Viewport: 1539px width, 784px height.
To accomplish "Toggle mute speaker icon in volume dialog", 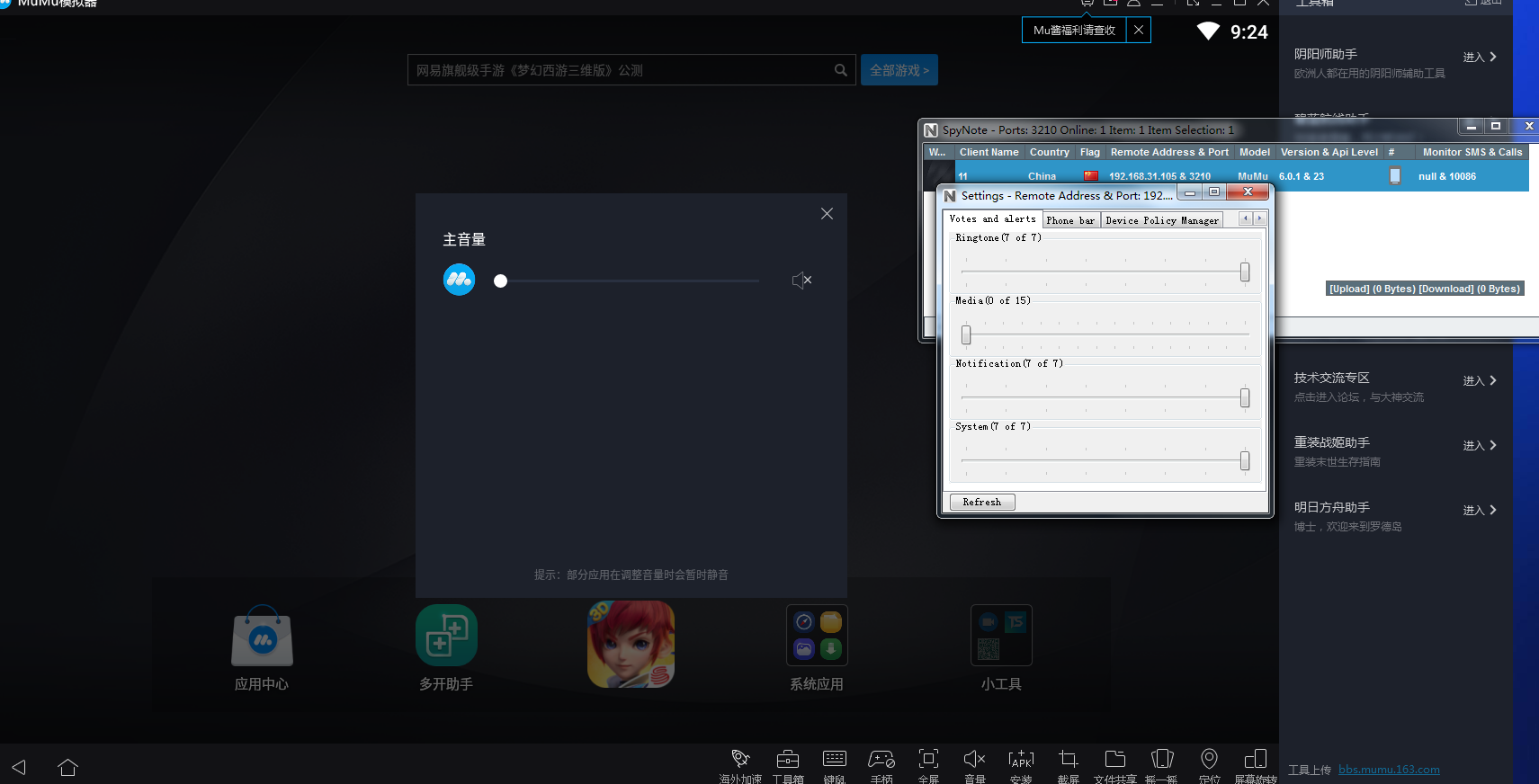I will (x=801, y=281).
